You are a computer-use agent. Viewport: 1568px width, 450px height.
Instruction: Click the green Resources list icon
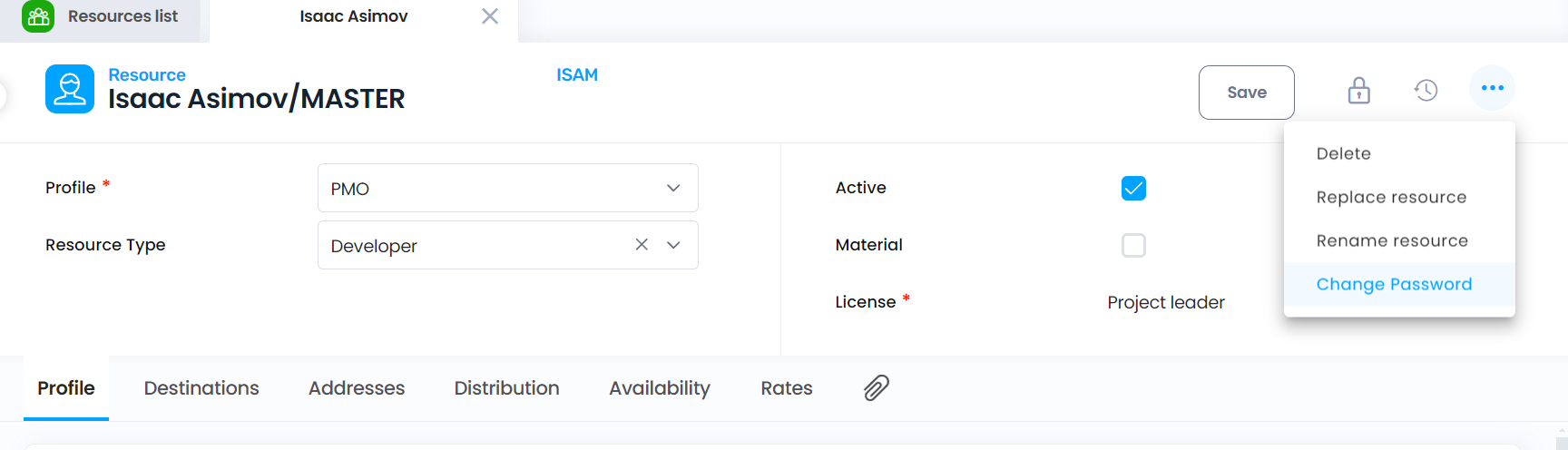(x=38, y=16)
